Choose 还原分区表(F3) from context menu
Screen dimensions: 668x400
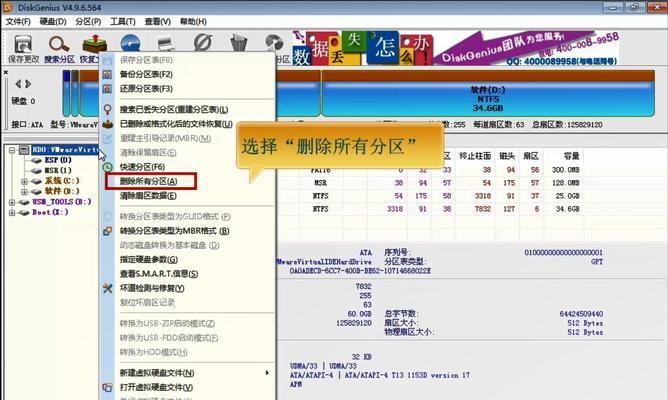pyautogui.click(x=146, y=89)
